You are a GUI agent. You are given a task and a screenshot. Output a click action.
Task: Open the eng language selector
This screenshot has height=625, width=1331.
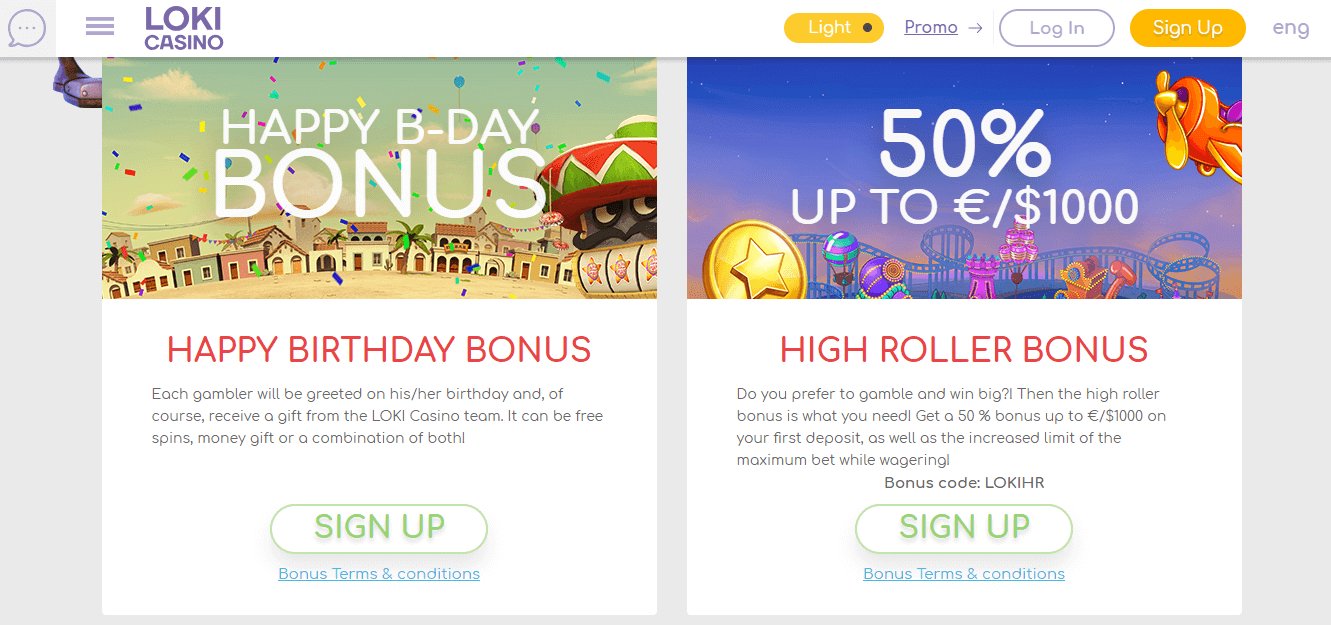(x=1290, y=28)
